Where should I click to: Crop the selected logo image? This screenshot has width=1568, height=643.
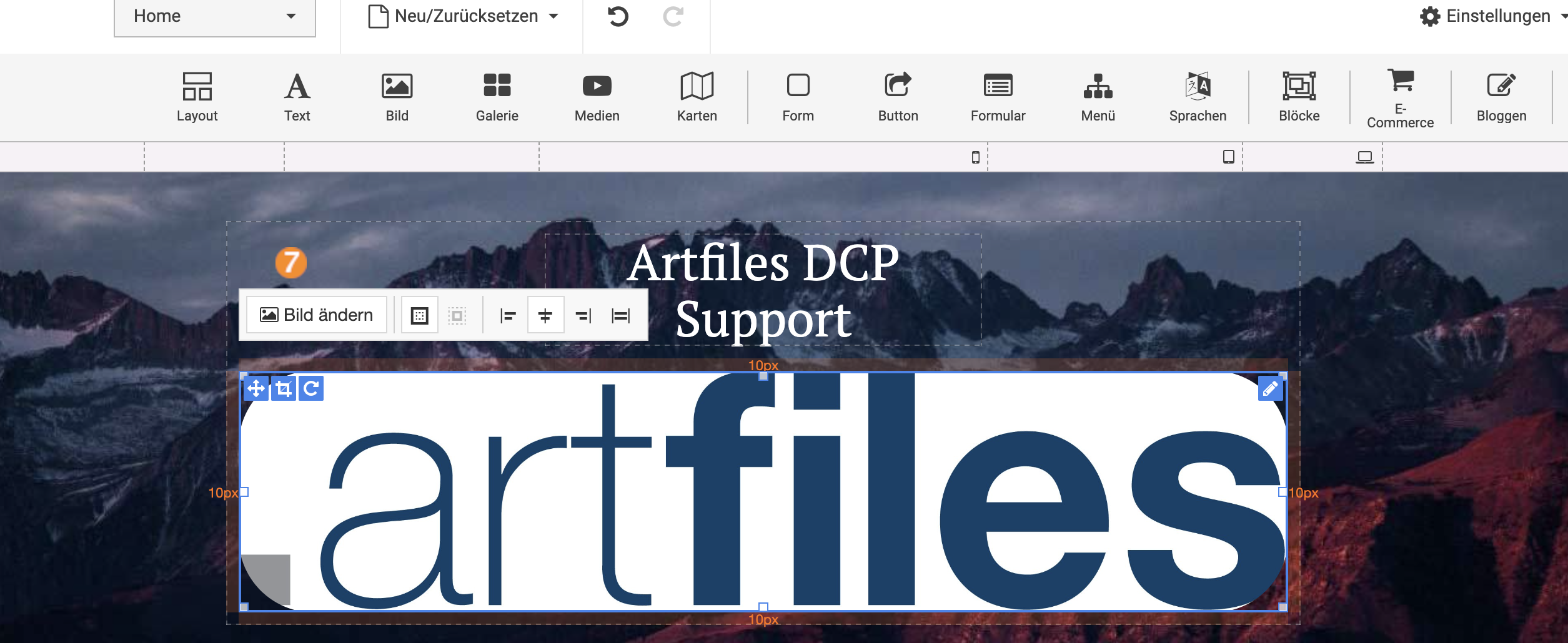coord(283,388)
